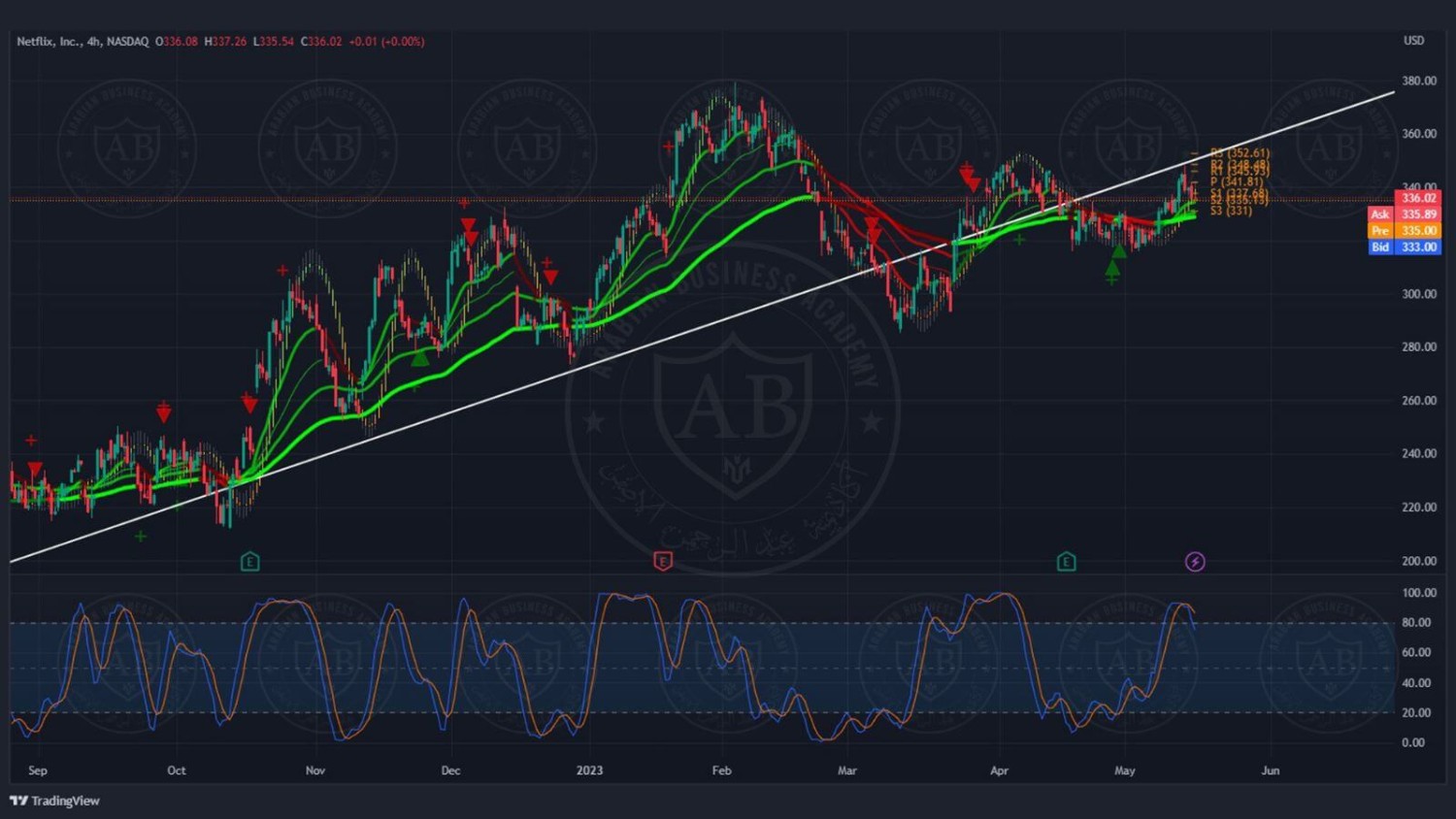
Task: Open the green earnings marker near late April
Action: coord(1066,561)
